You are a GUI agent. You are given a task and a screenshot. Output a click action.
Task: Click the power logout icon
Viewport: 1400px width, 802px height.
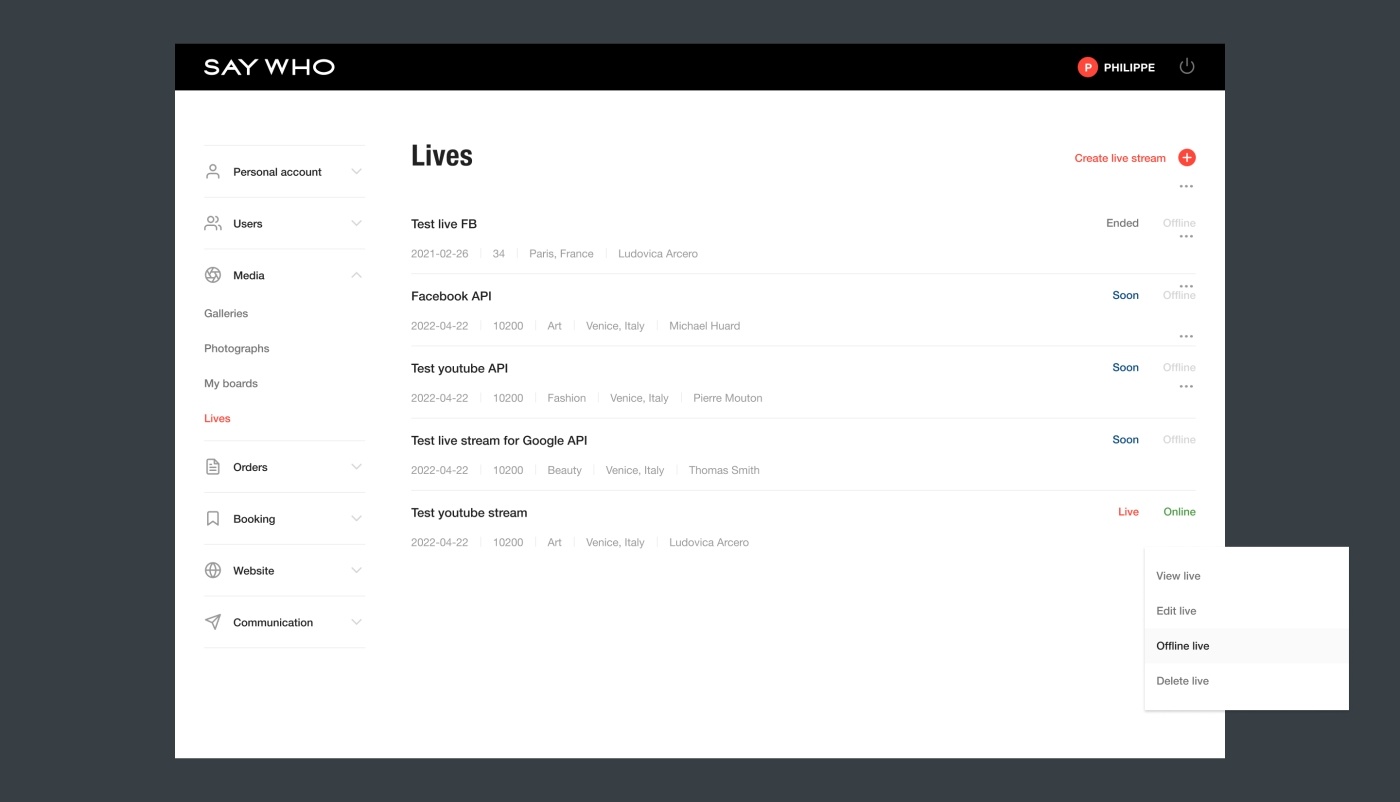click(x=1187, y=67)
